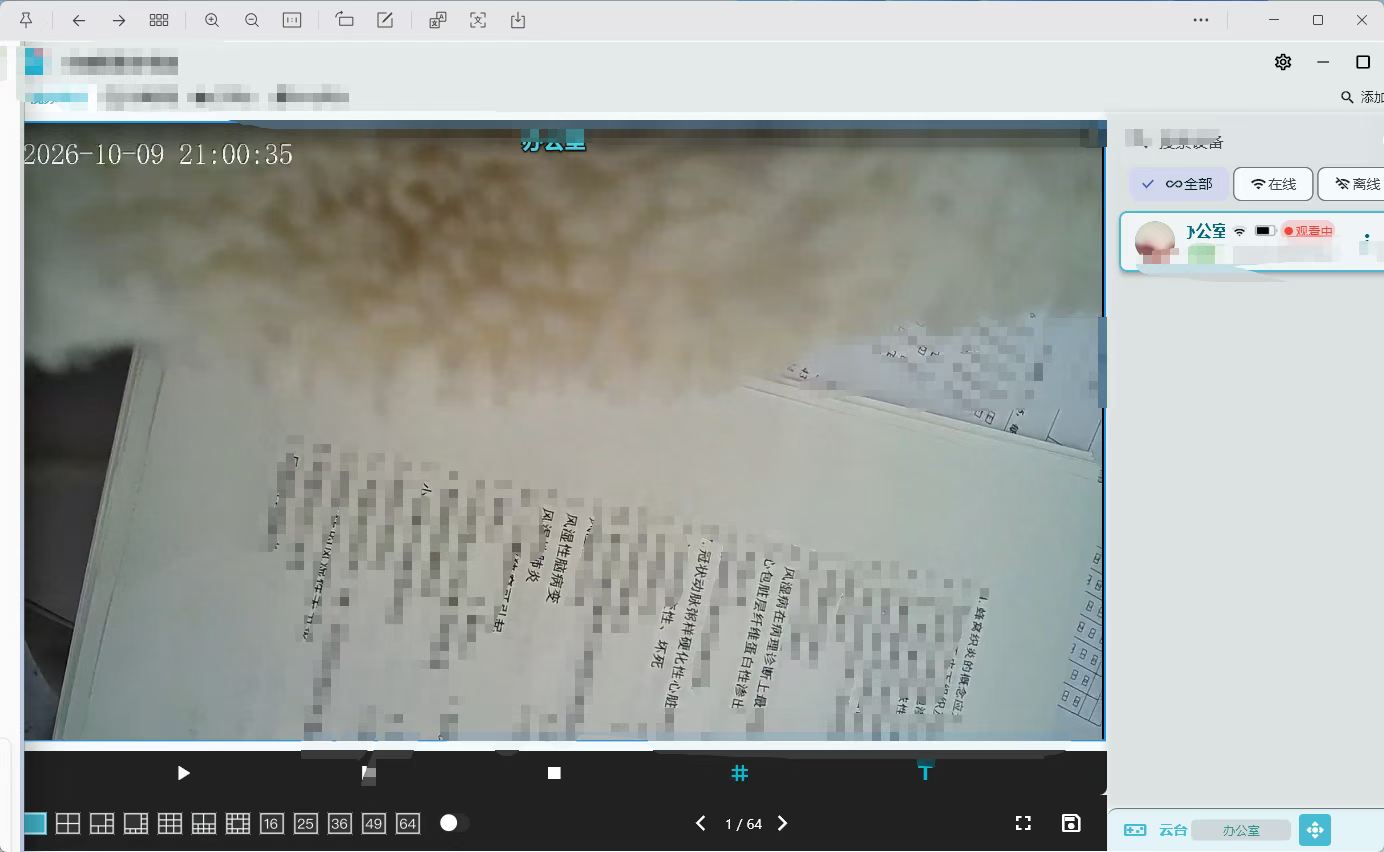Pin the image viewer window on top
This screenshot has width=1384, height=852.
click(x=27, y=20)
